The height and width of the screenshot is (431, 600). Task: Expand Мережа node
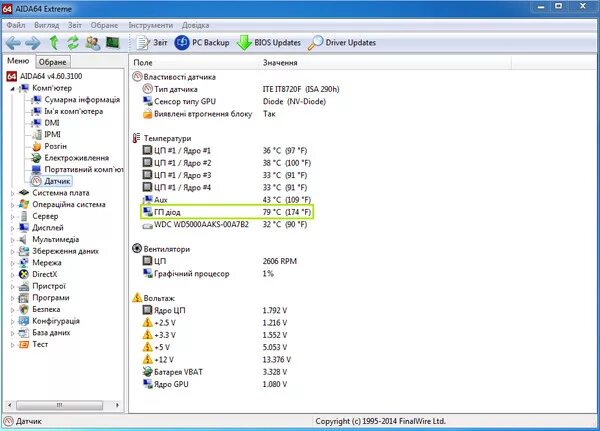[x=12, y=263]
